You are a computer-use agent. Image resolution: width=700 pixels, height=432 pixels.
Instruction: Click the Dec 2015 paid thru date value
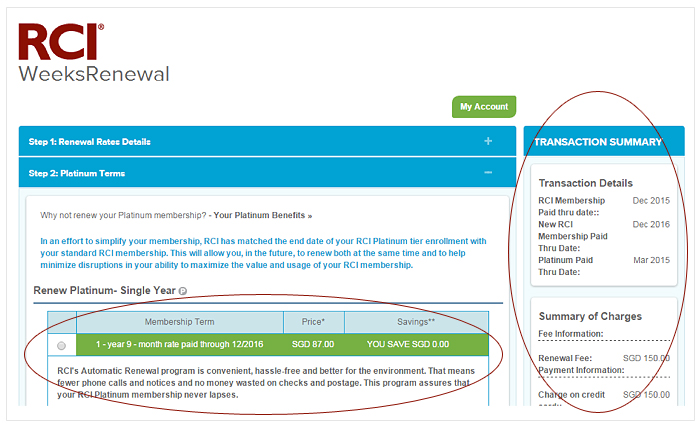(x=651, y=200)
